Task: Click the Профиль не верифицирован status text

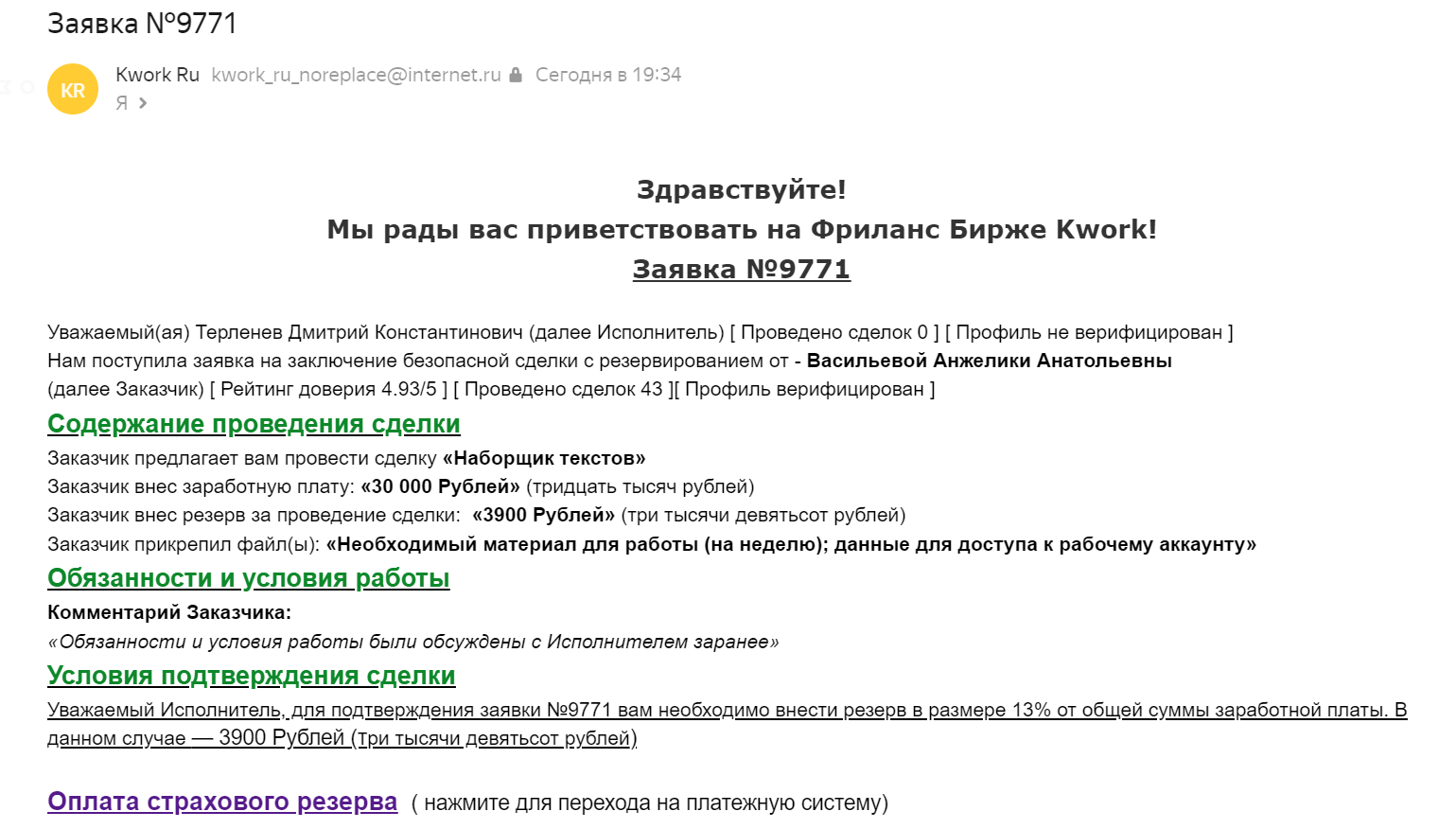Action: coord(1089,332)
